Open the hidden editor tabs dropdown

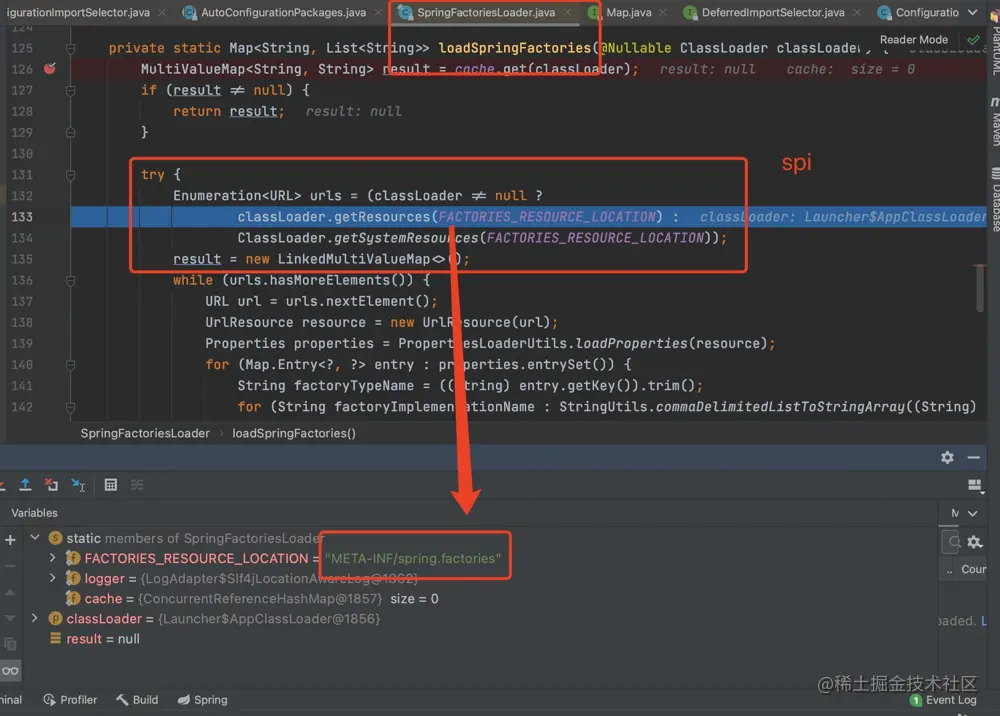(973, 12)
